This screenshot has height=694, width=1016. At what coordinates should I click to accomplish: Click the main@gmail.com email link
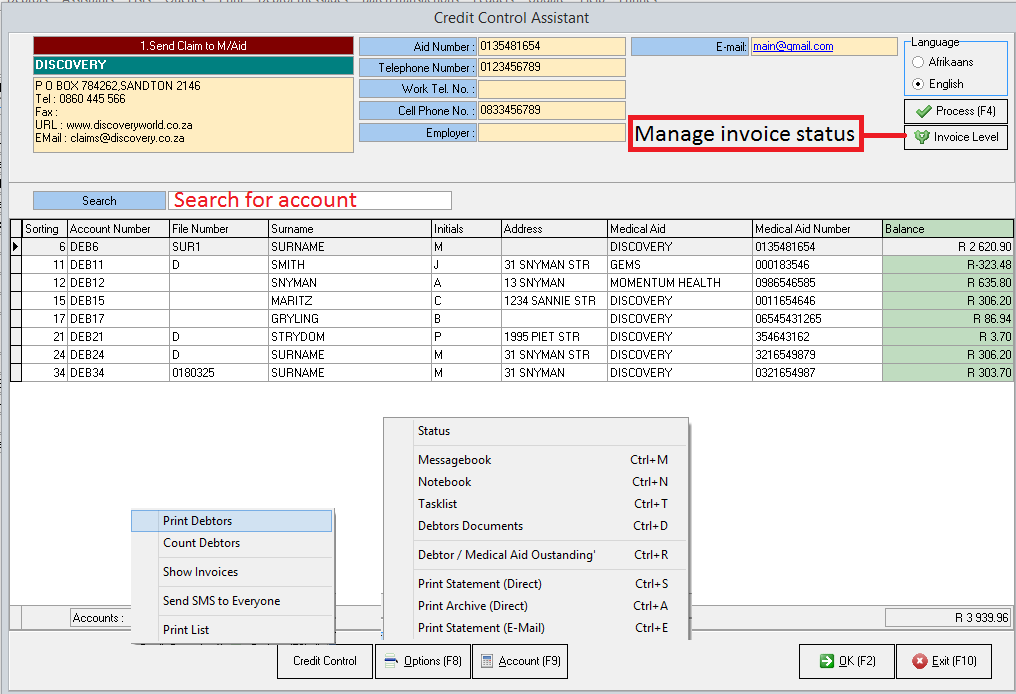coord(793,46)
